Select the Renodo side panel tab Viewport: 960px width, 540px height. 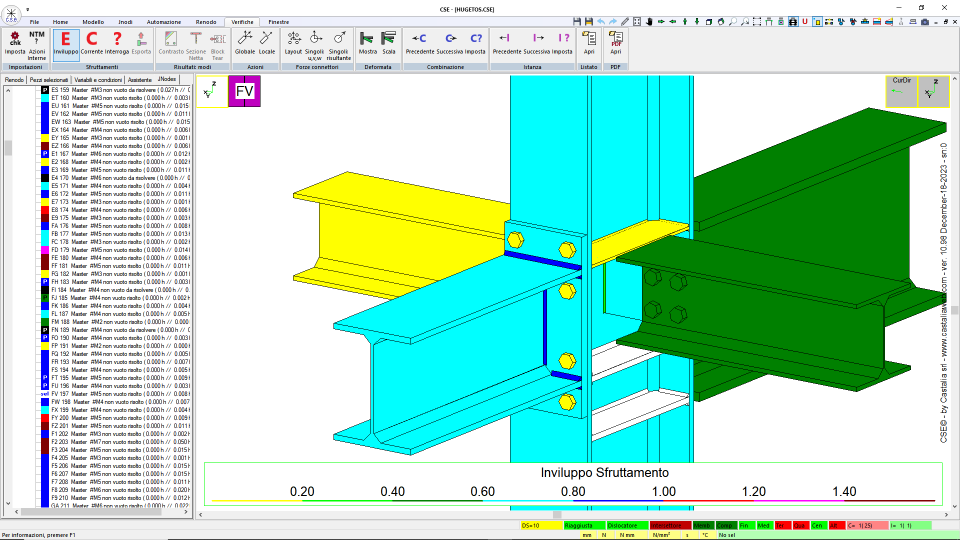click(14, 80)
